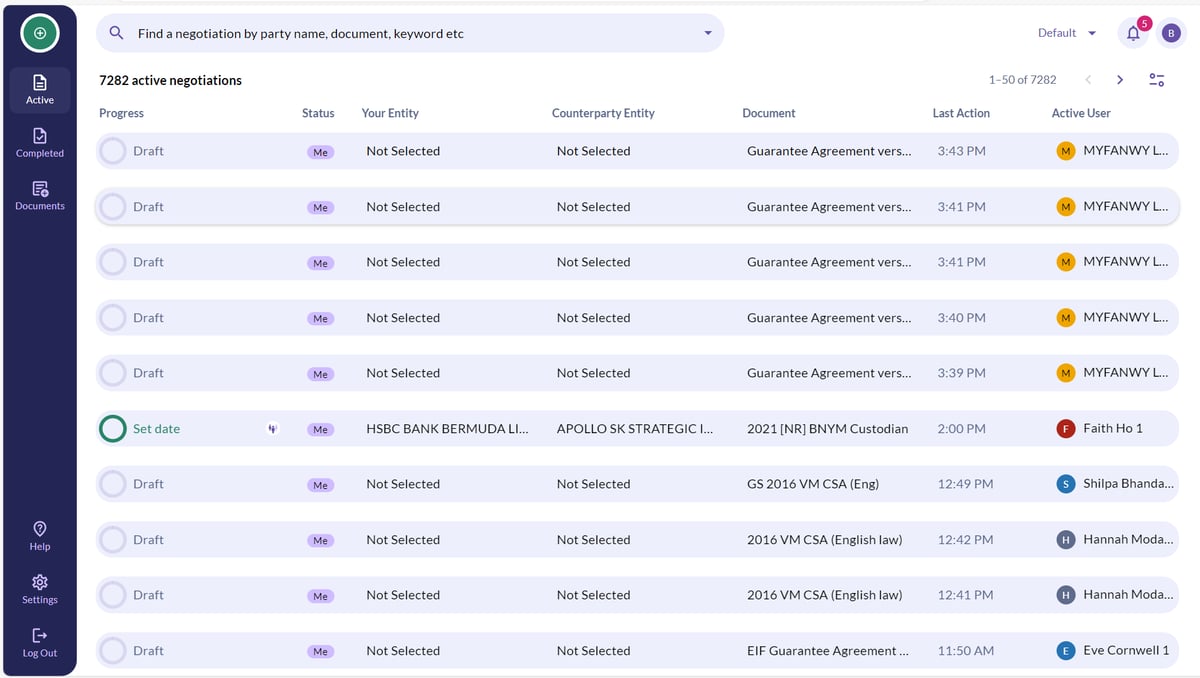This screenshot has width=1200, height=678.
Task: Open Settings gear in sidebar
Action: pyautogui.click(x=40, y=589)
